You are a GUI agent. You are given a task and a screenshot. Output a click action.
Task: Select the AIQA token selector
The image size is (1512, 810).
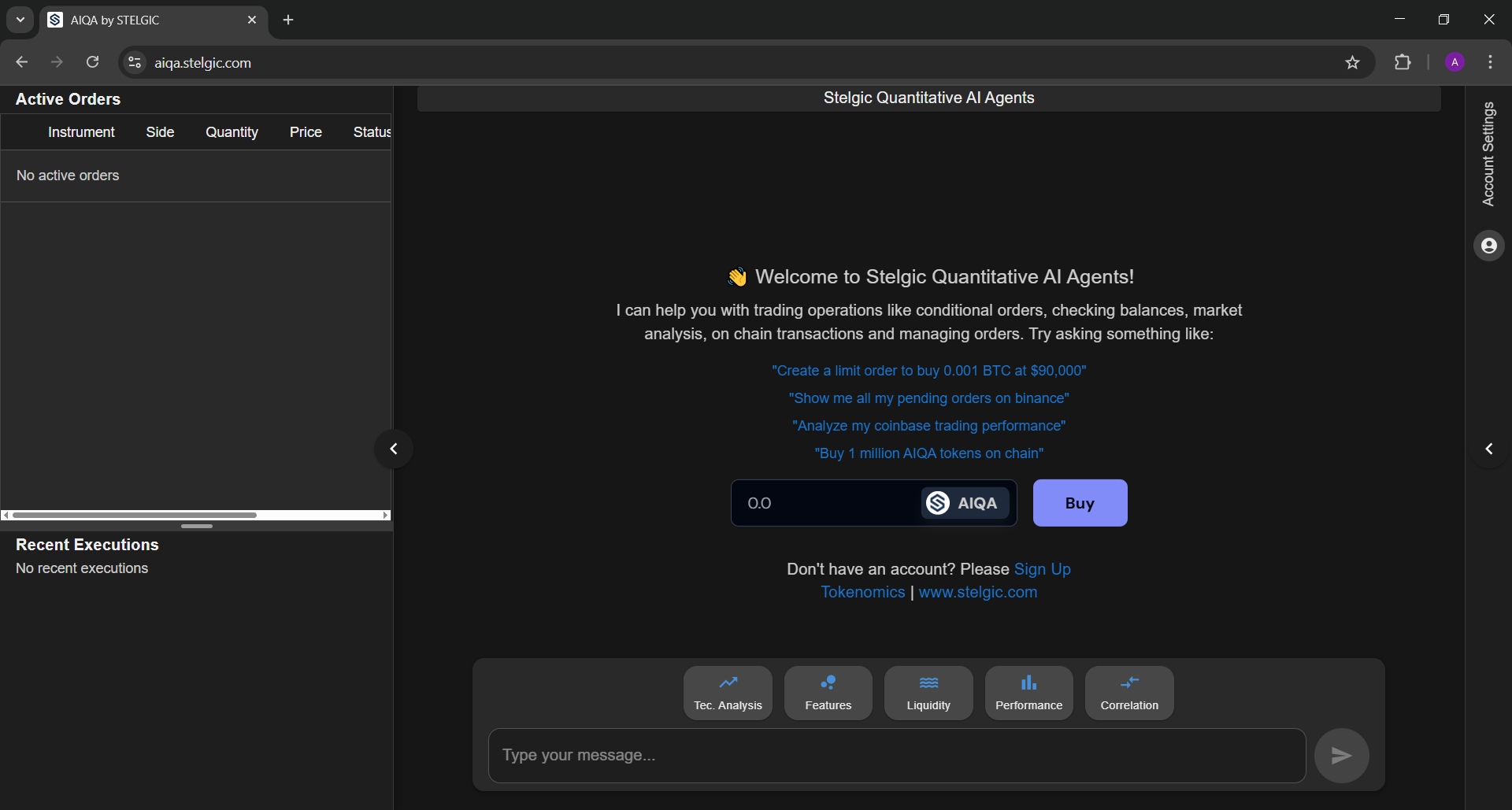tap(965, 503)
